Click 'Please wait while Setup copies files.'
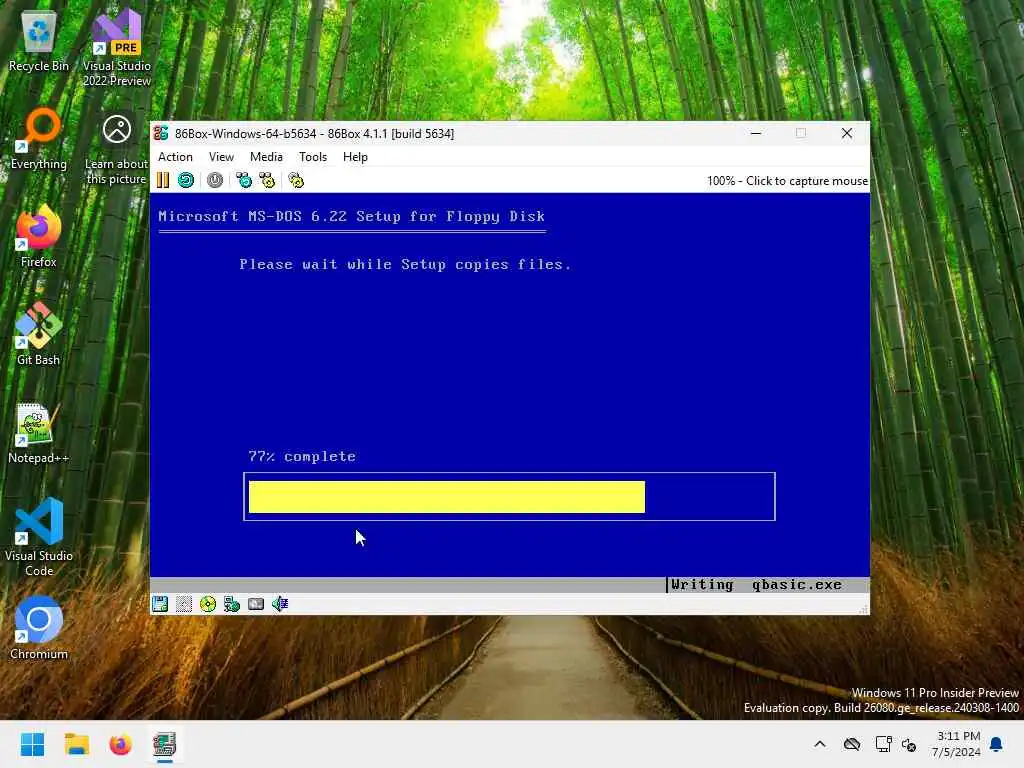Screen dimensions: 1024x768 pos(405,264)
